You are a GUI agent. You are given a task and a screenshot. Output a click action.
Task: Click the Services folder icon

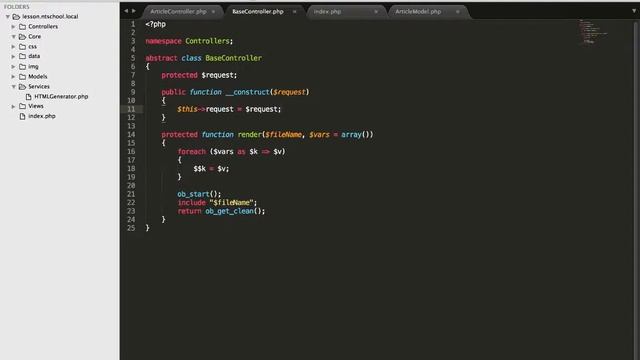click(22, 87)
